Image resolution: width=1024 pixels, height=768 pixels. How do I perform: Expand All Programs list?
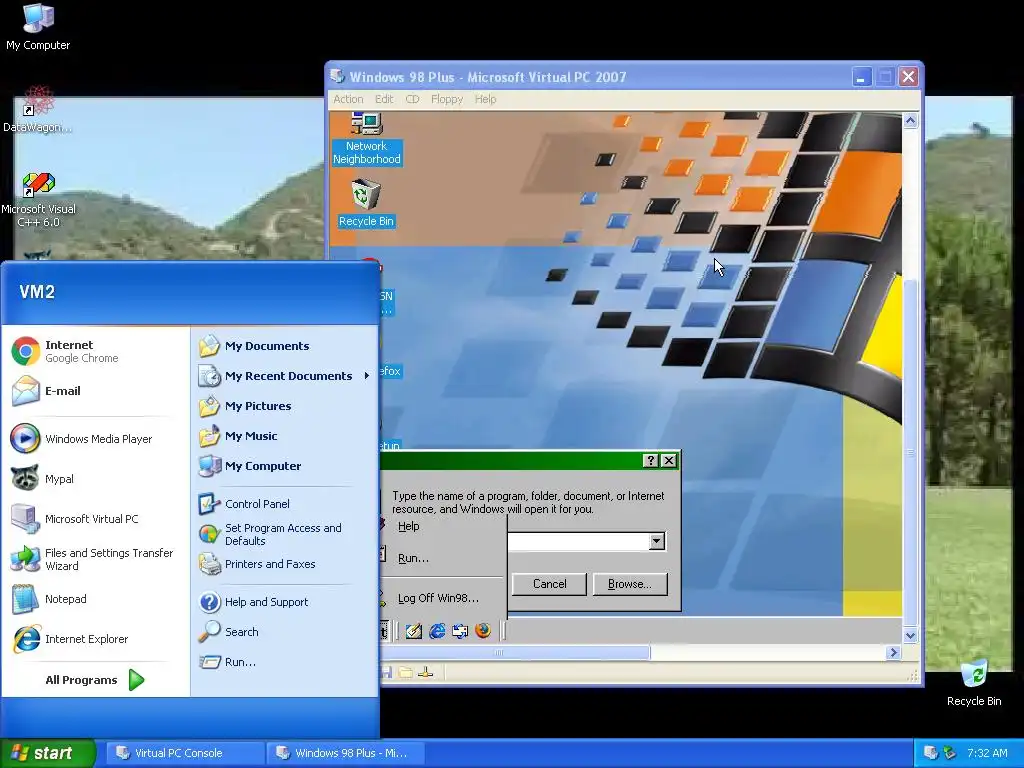tap(95, 680)
